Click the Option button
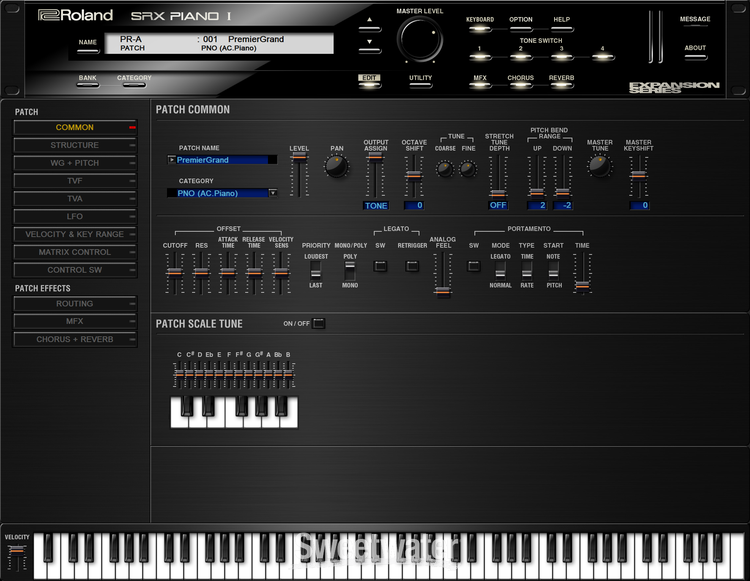The image size is (750, 581). tap(520, 29)
